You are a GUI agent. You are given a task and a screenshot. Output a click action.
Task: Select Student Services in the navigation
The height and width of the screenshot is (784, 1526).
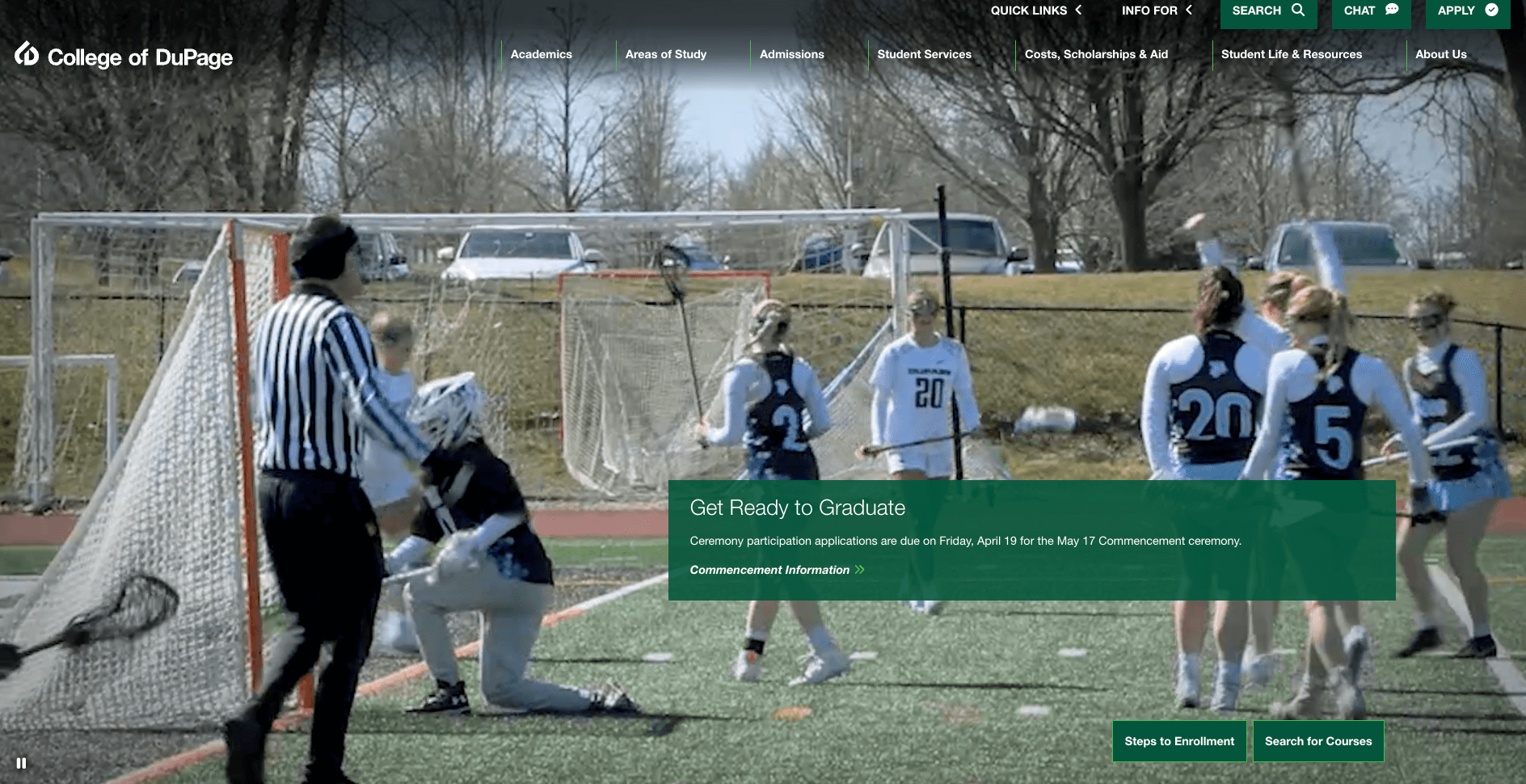click(x=924, y=54)
